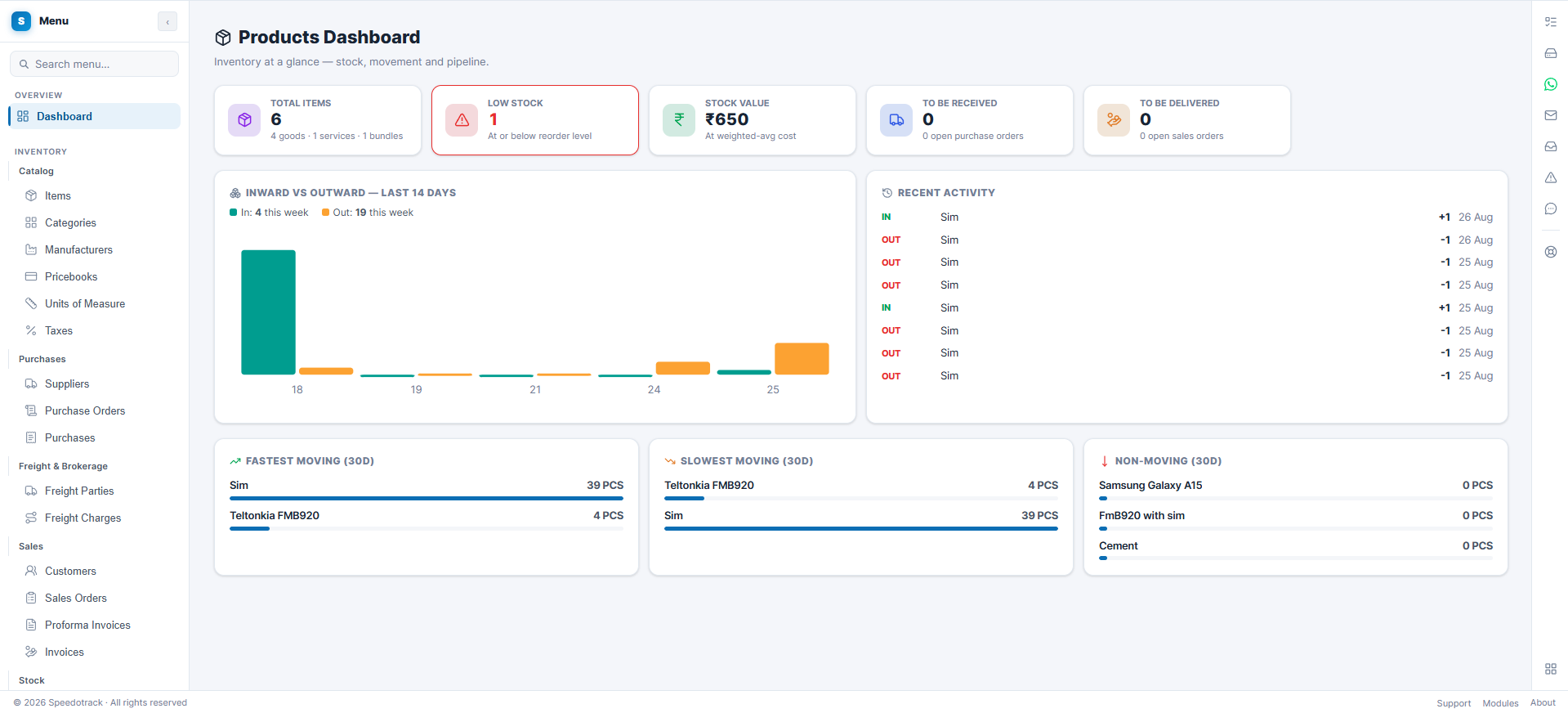The image size is (1568, 713).
Task: Click the tall green inward bar for 18
Action: tap(268, 312)
